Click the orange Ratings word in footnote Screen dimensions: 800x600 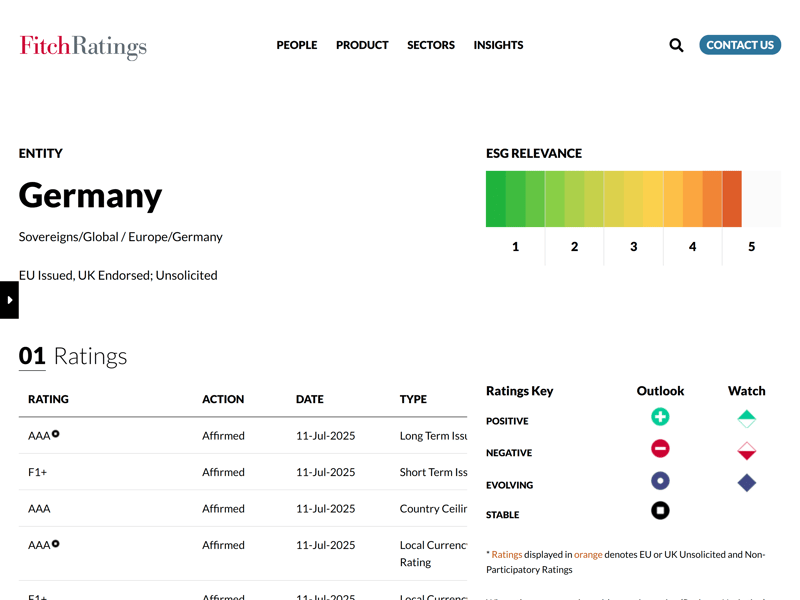[x=507, y=555]
